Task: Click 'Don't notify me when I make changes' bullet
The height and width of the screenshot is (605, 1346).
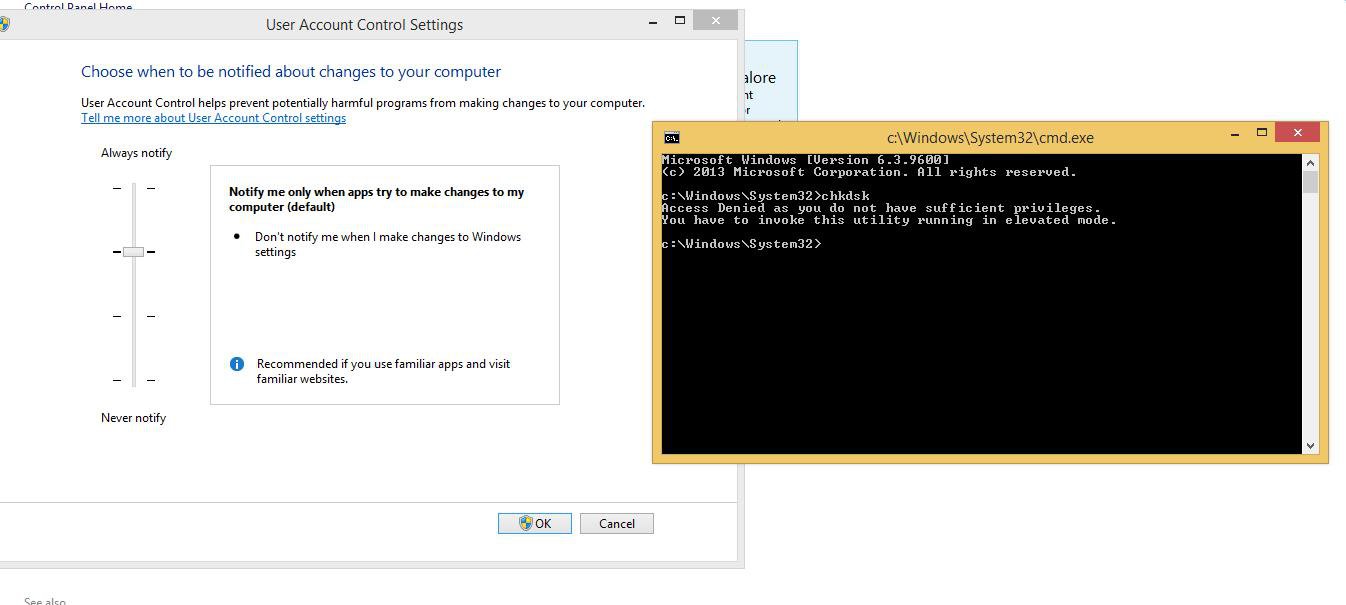Action: click(388, 244)
